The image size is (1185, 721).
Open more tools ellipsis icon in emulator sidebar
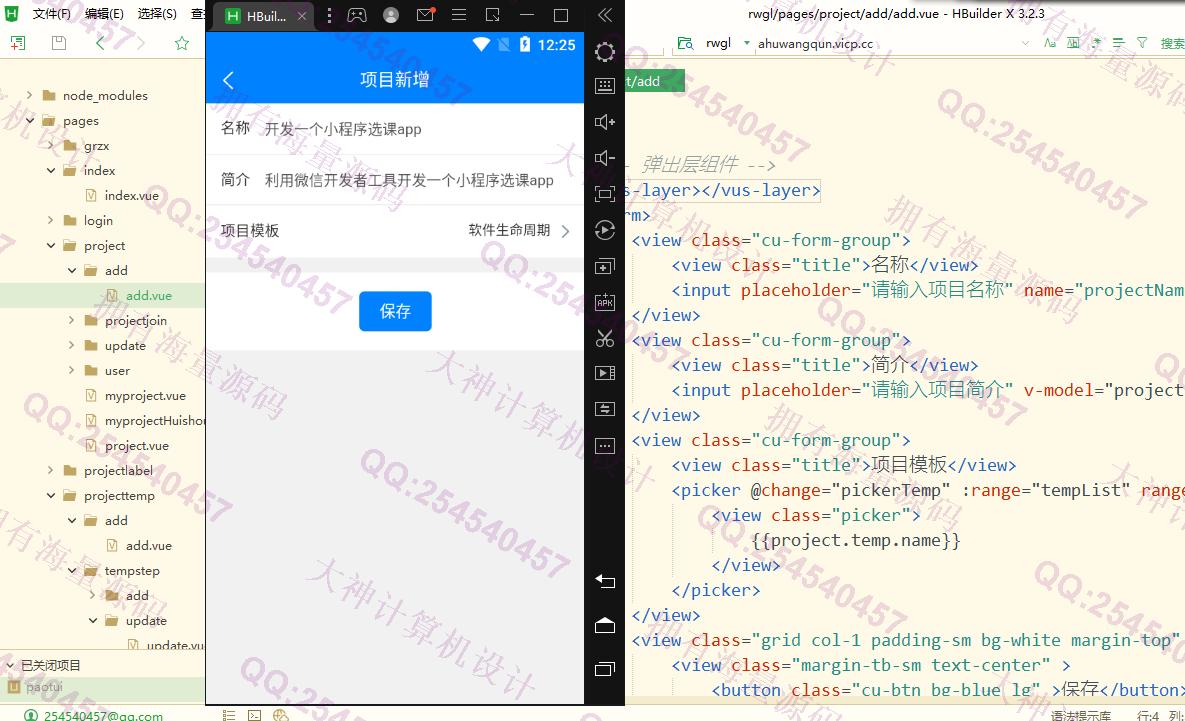(x=605, y=446)
